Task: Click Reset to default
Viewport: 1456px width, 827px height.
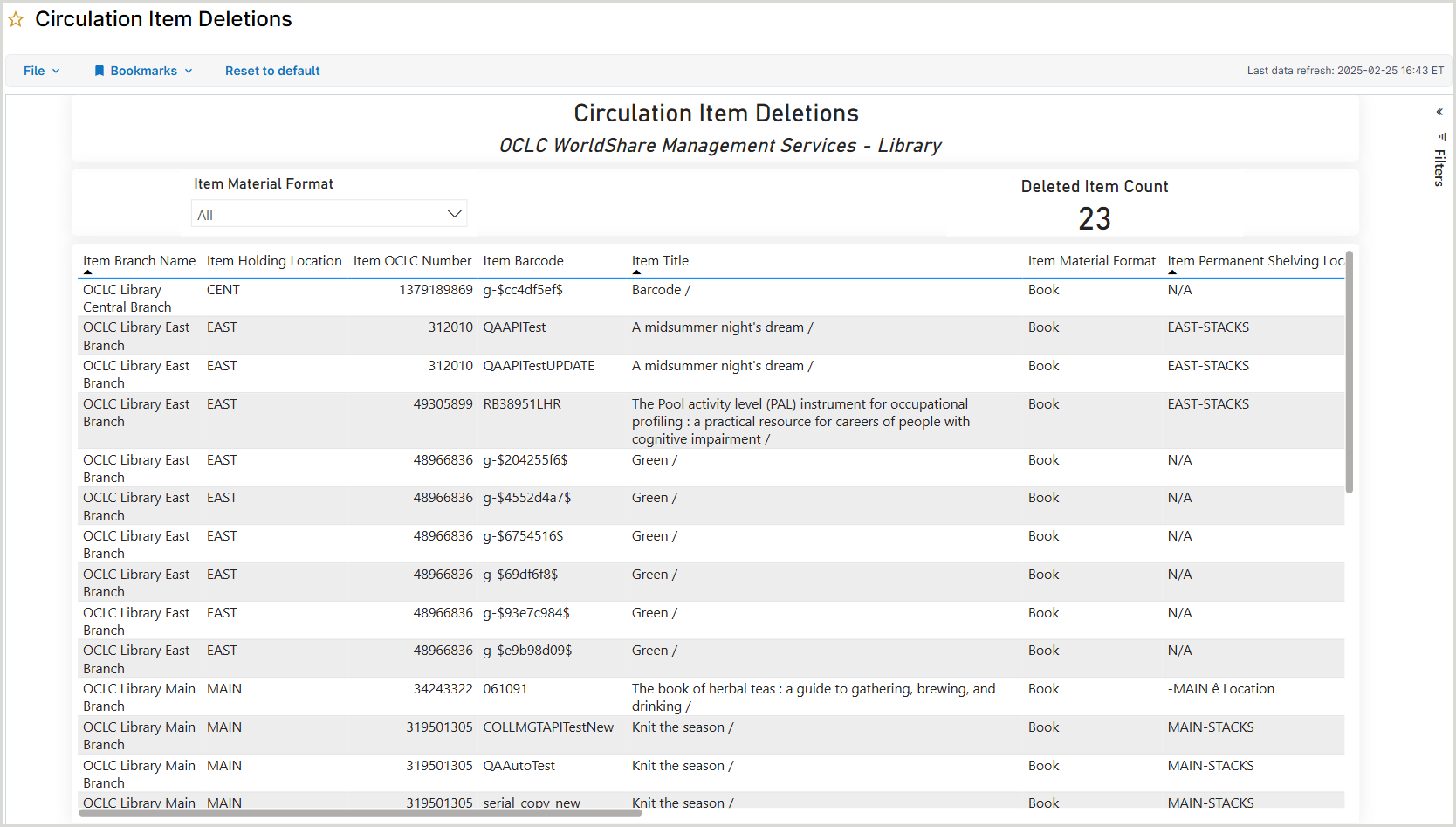Action: tap(272, 71)
